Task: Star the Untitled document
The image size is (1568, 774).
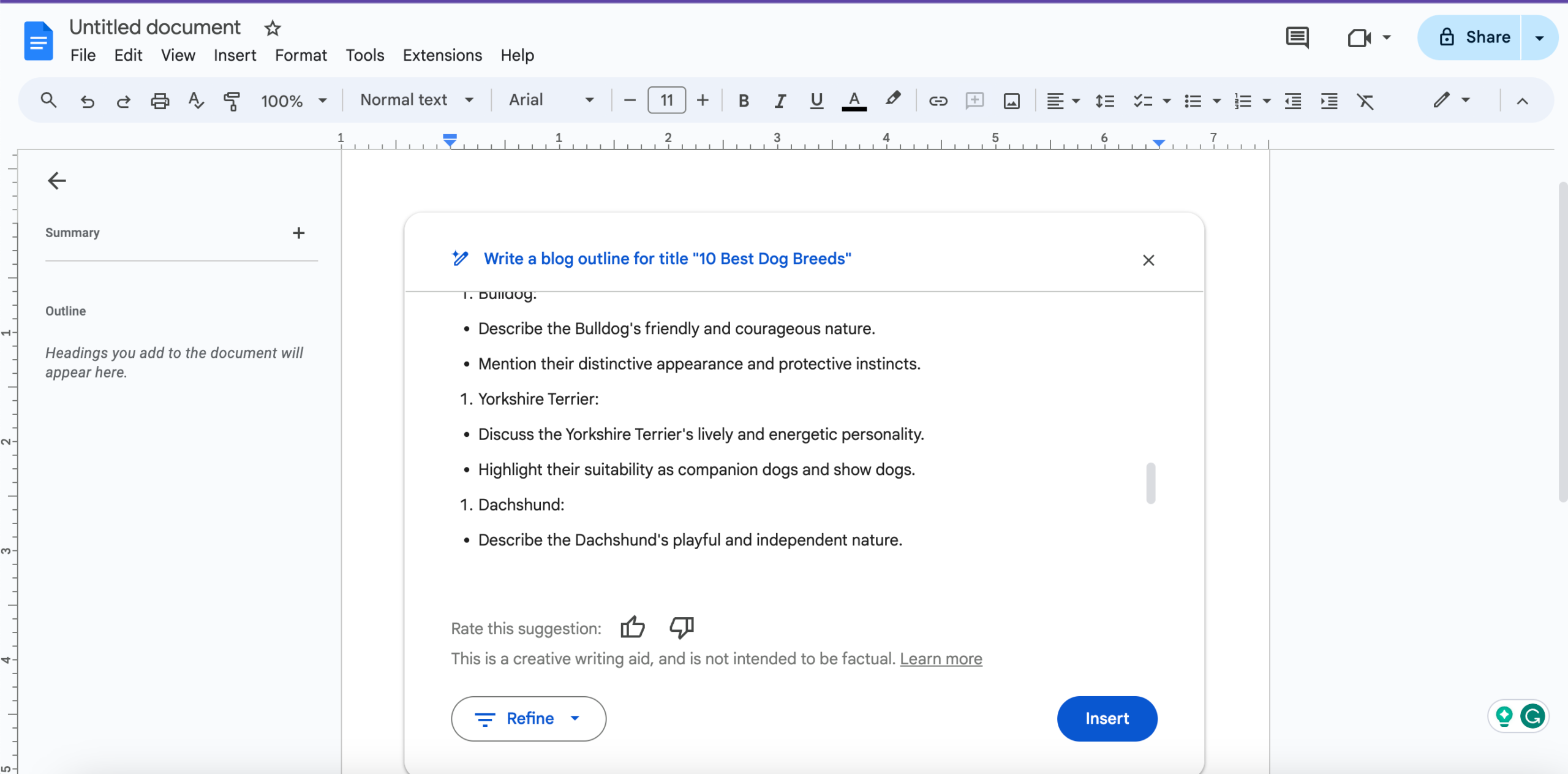Action: [273, 28]
